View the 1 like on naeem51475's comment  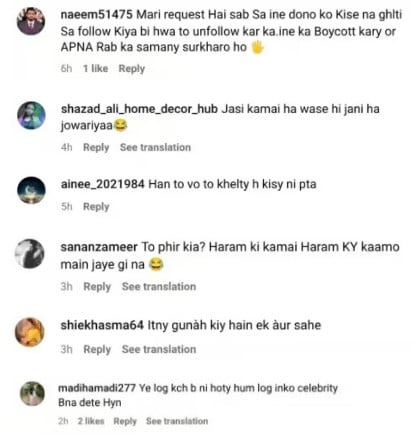pos(96,68)
